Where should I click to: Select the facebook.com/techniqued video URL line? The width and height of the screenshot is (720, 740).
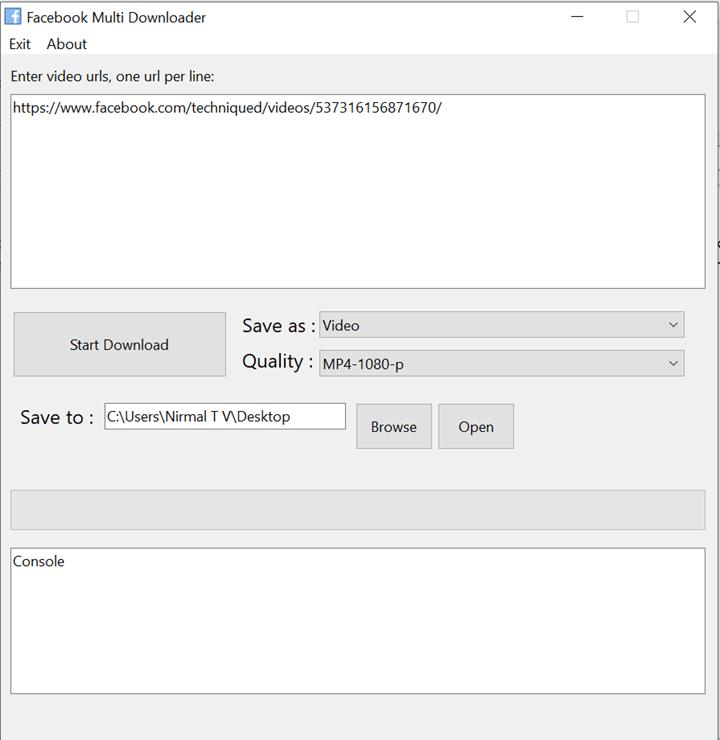(227, 108)
